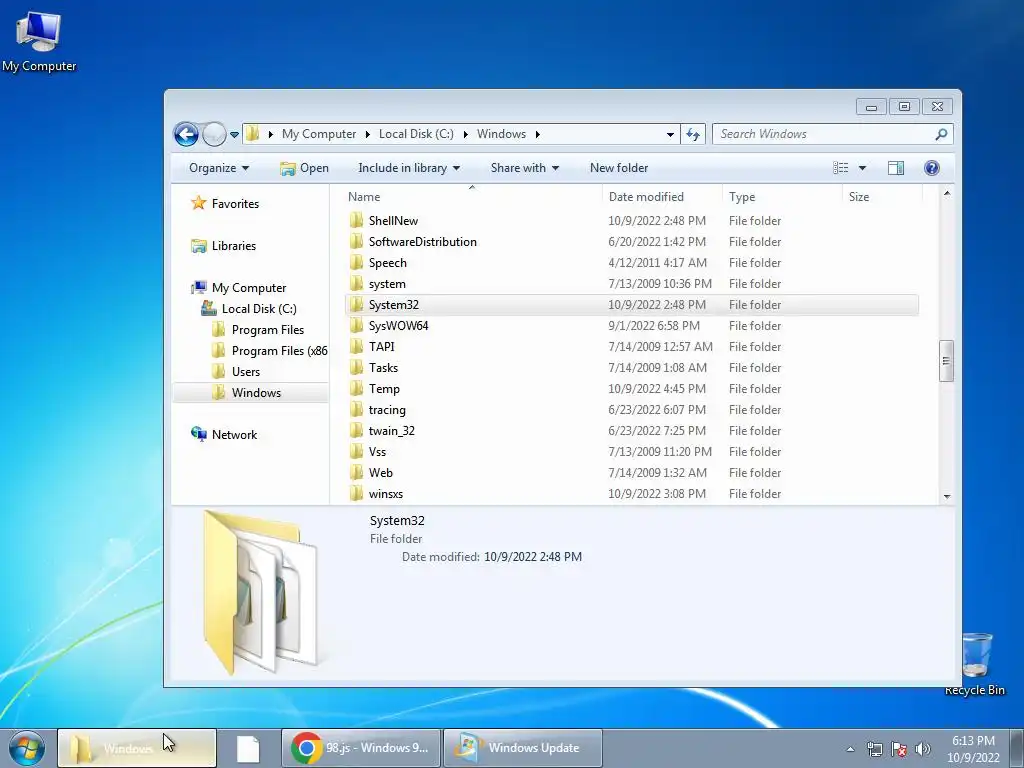The image size is (1024, 768).
Task: Select Network in the navigation pane
Action: point(224,434)
